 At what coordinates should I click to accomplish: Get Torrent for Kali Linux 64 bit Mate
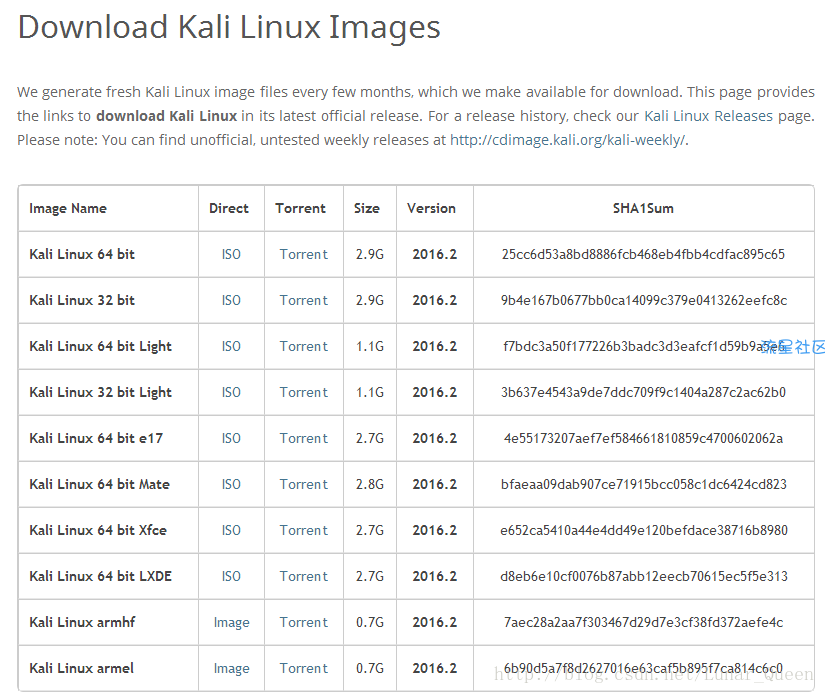coord(304,485)
